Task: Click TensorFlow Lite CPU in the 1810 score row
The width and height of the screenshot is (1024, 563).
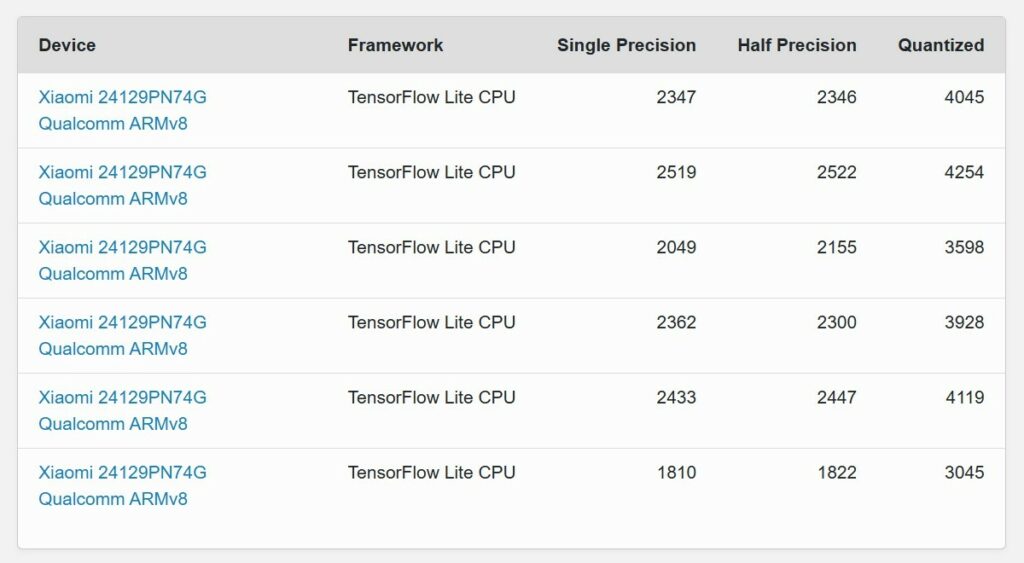Action: point(431,473)
